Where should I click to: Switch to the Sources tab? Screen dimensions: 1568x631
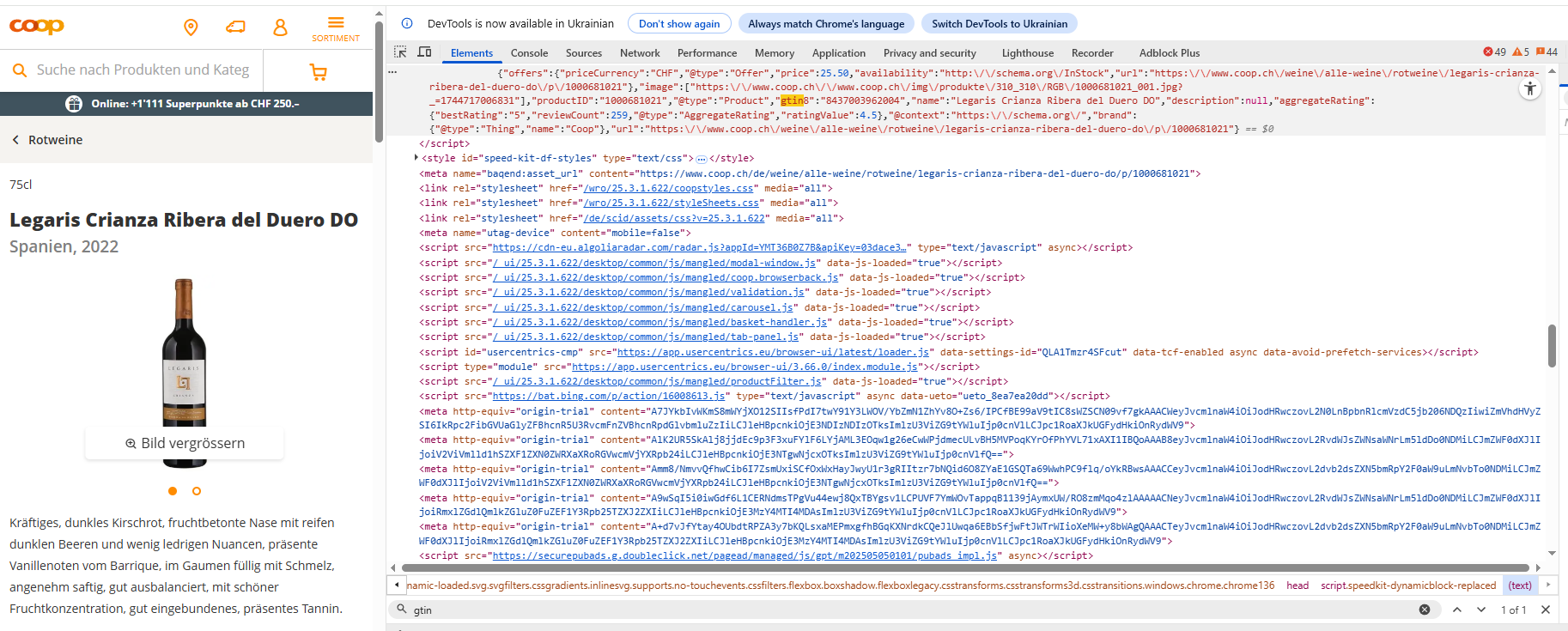pyautogui.click(x=584, y=53)
